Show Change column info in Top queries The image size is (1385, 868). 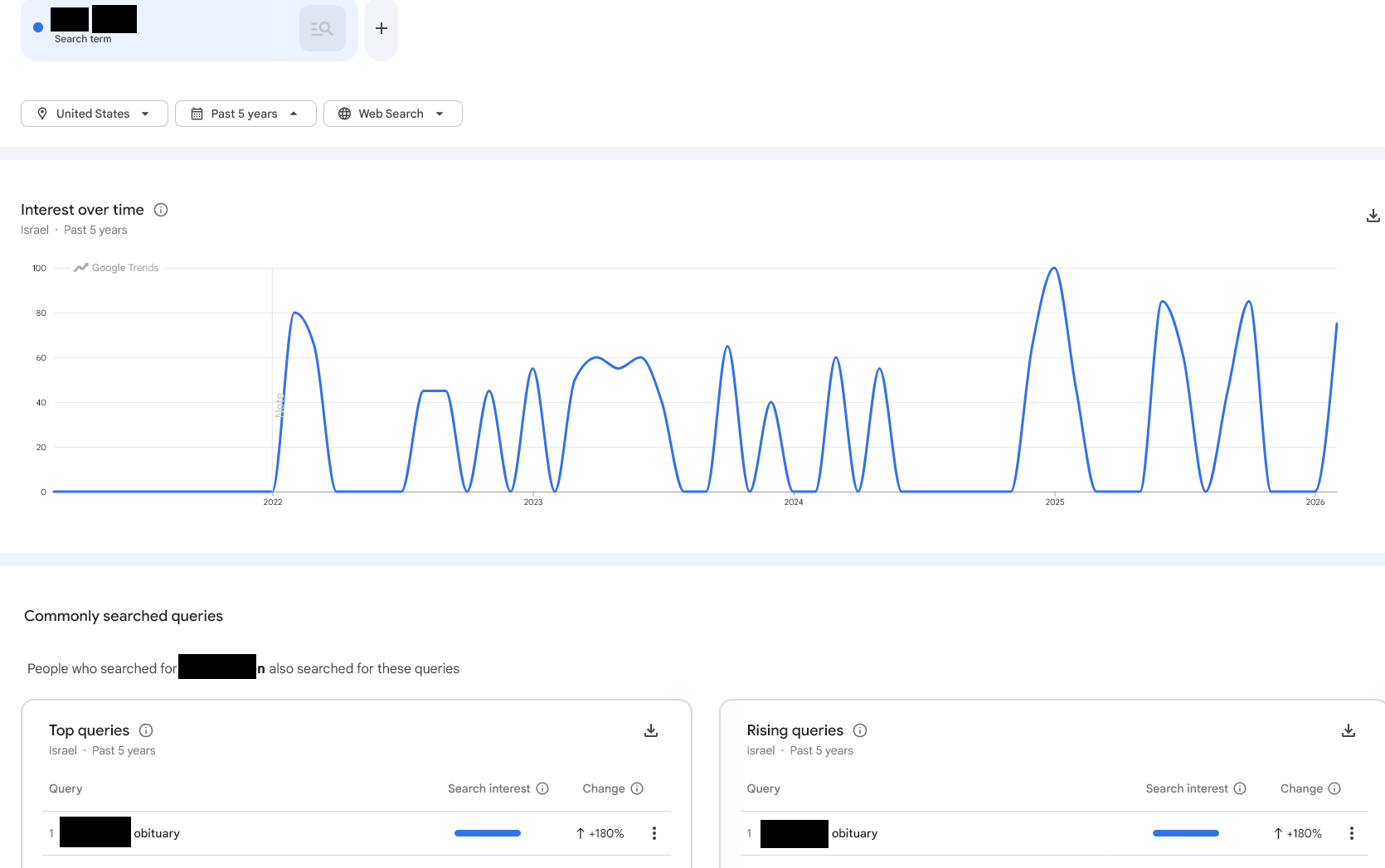click(x=637, y=788)
